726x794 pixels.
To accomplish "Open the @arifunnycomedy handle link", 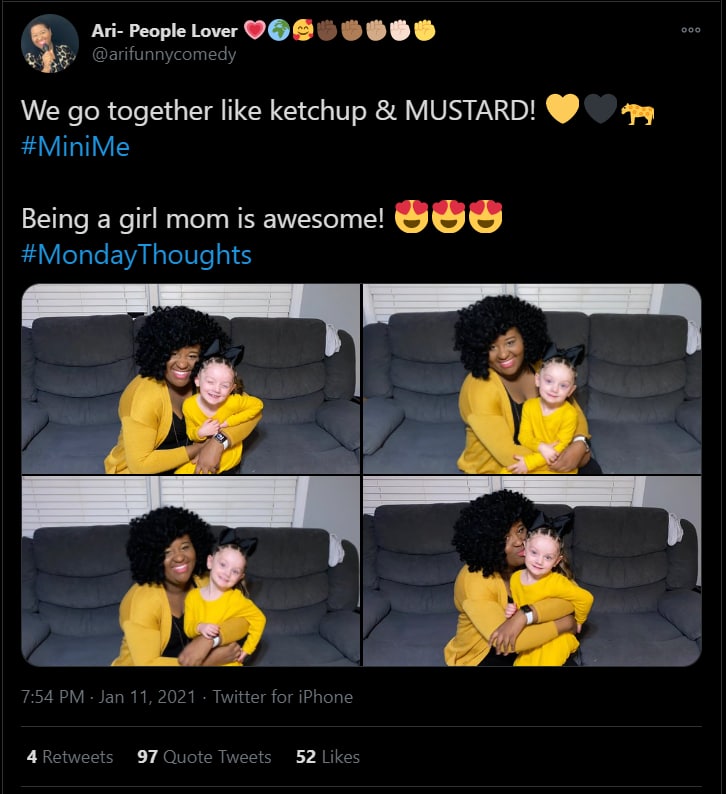I will (164, 54).
